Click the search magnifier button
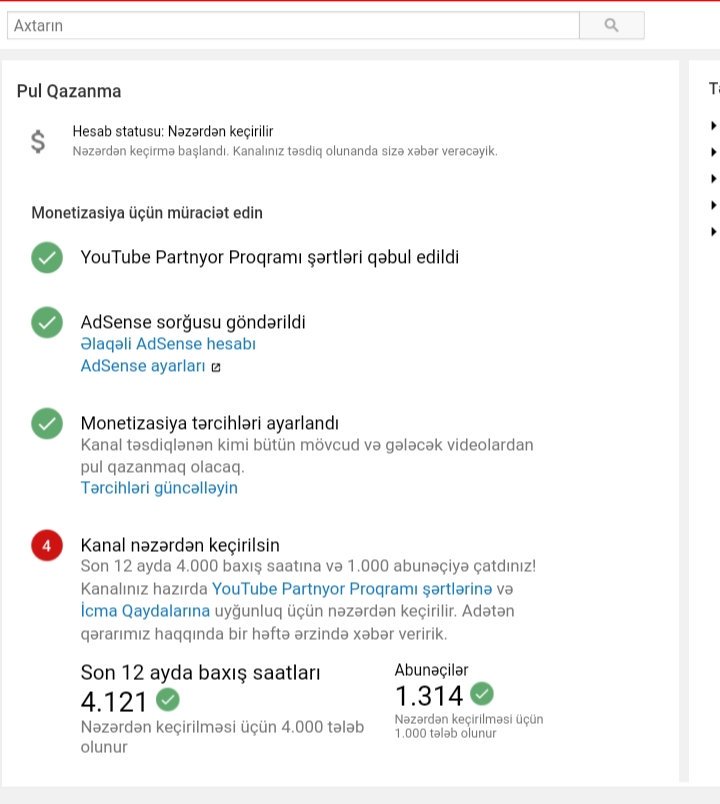The image size is (720, 804). pos(611,25)
